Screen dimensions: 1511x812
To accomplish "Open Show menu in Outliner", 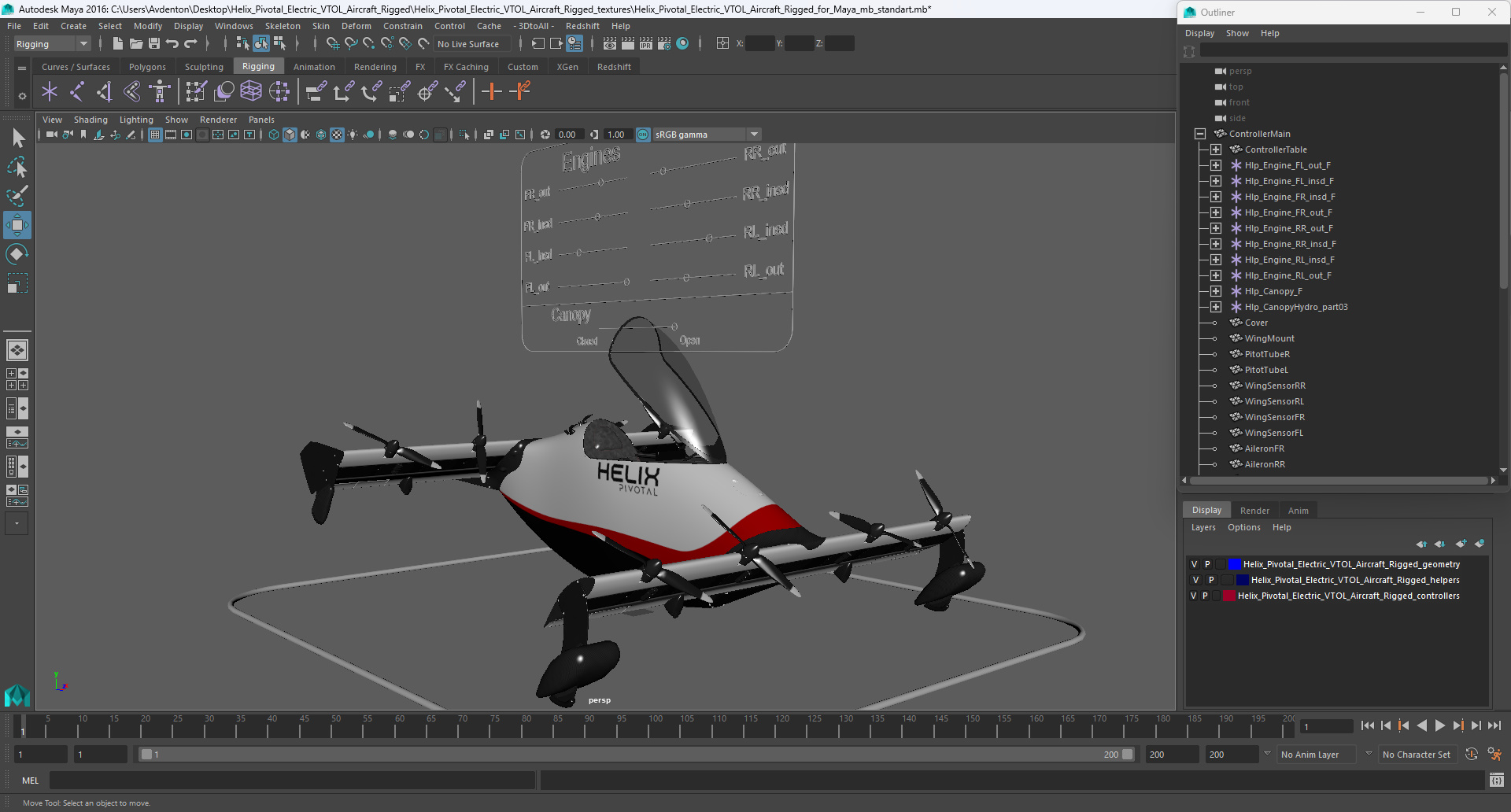I will 1237,33.
